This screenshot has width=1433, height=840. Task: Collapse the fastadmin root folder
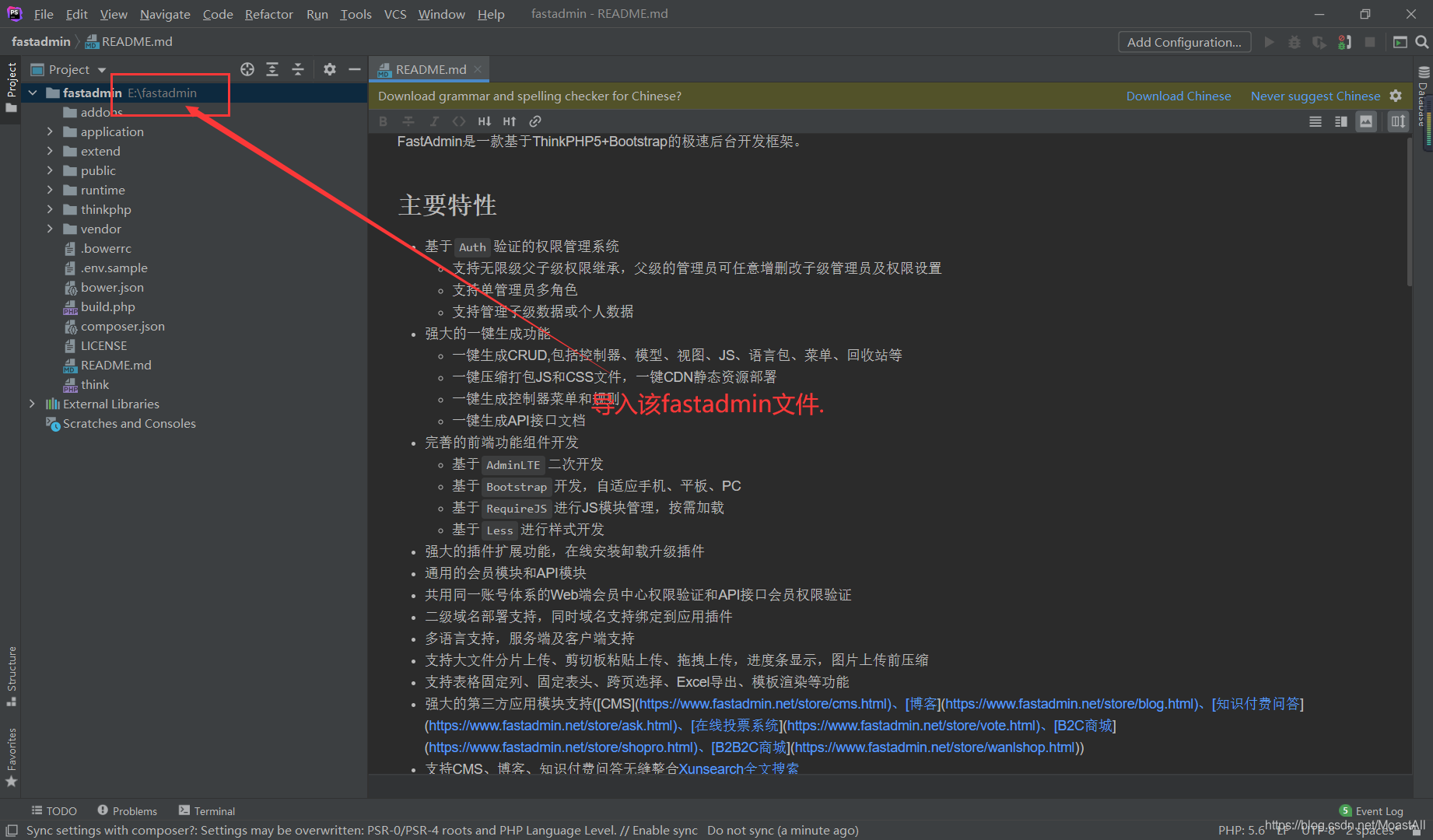[33, 93]
